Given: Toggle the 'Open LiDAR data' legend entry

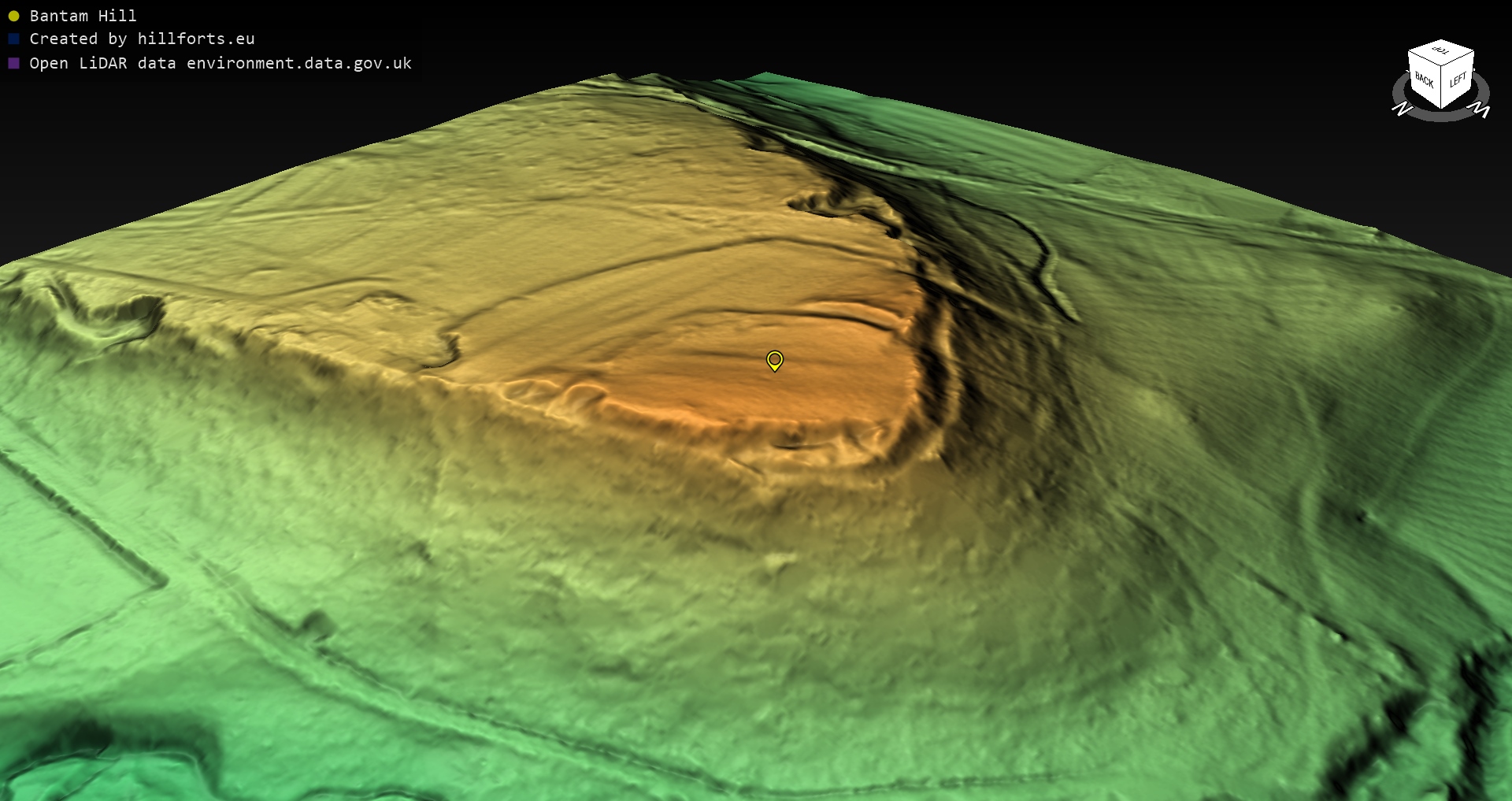Looking at the screenshot, I should [x=220, y=63].
